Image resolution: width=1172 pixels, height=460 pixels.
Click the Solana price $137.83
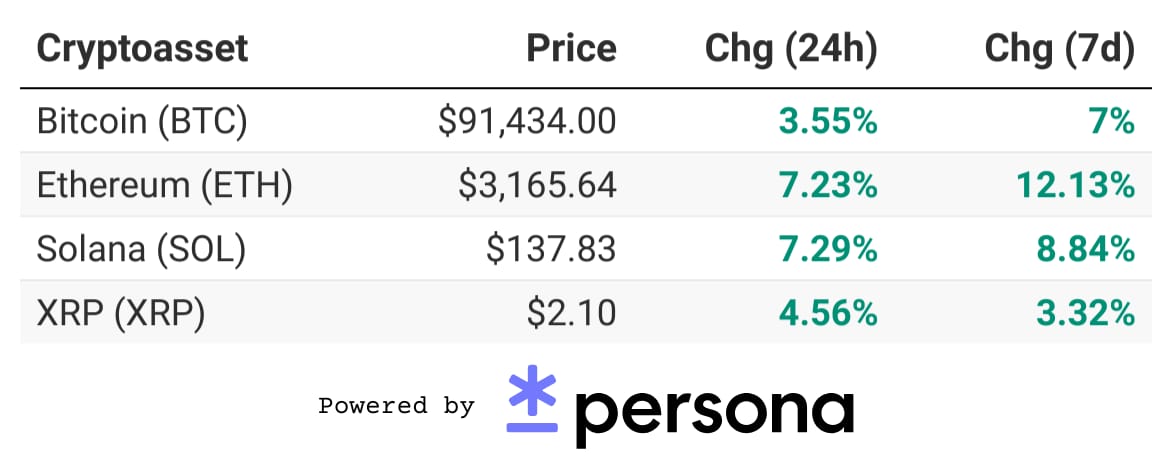coord(551,248)
